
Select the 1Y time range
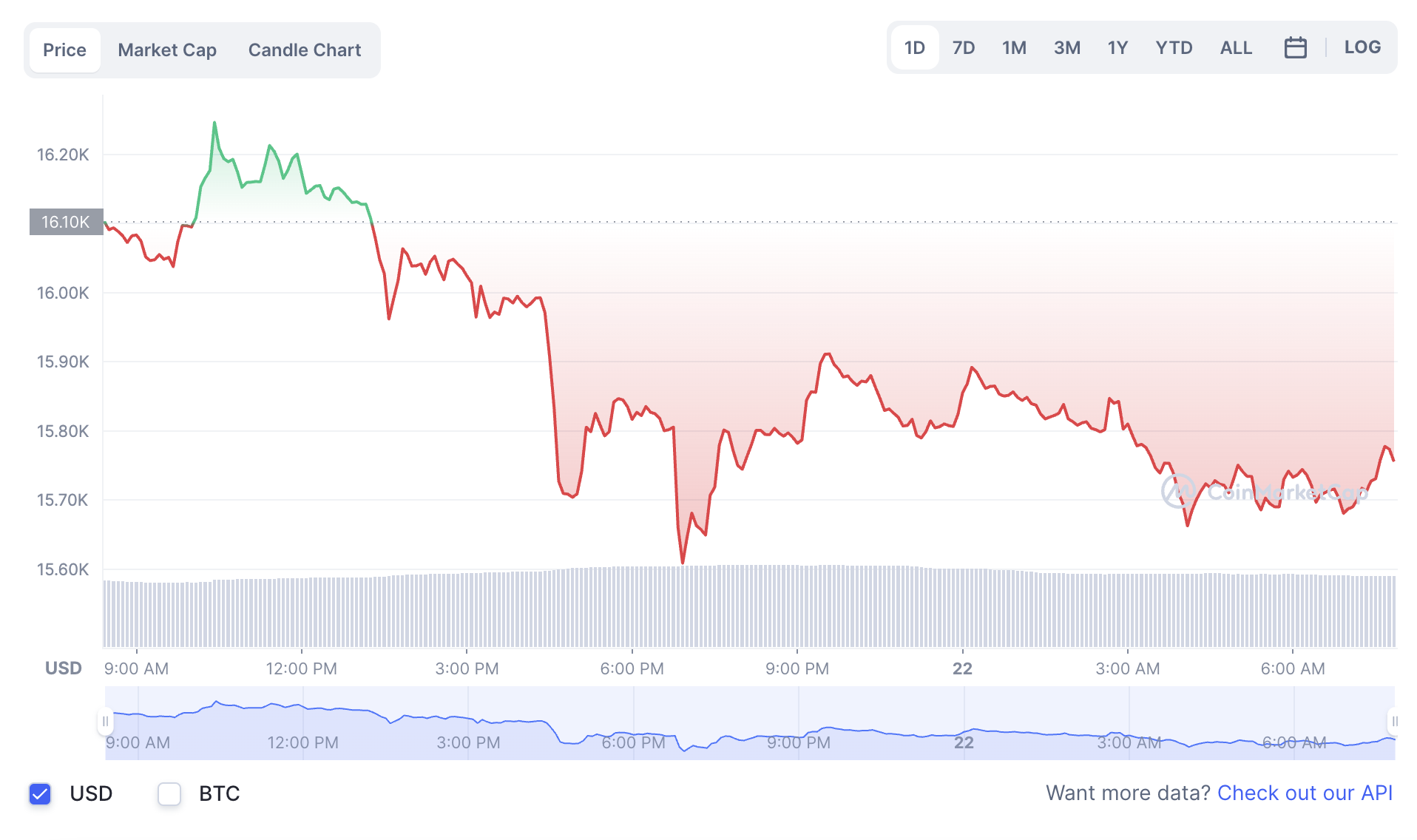pos(1117,47)
